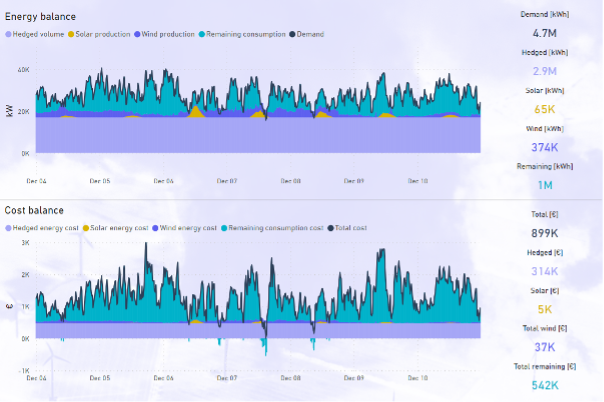
Task: Toggle Remaining consumption cost legend item
Action: (275, 228)
